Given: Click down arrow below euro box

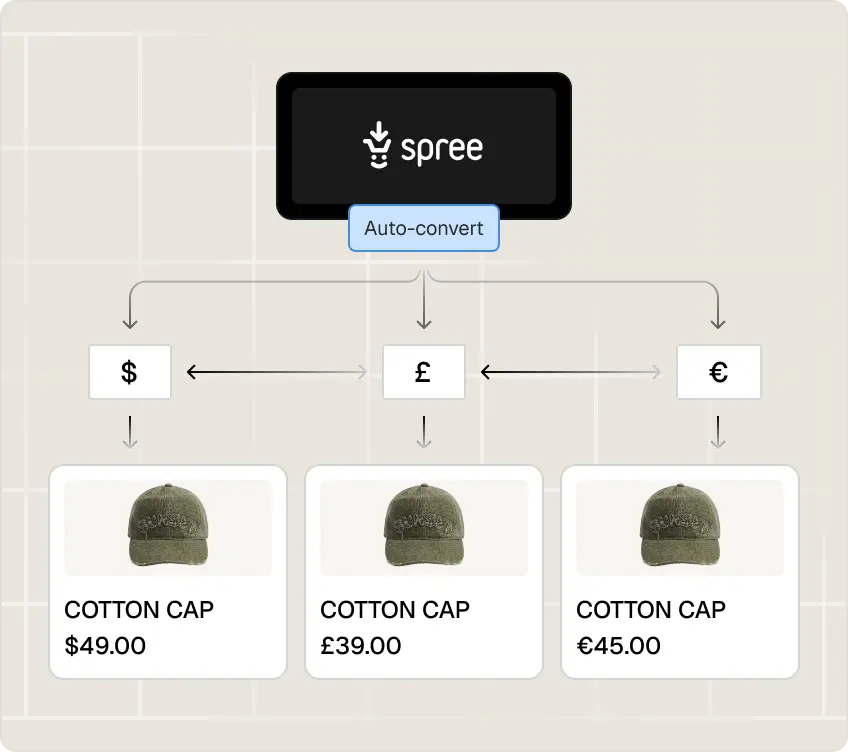Looking at the screenshot, I should [x=718, y=432].
